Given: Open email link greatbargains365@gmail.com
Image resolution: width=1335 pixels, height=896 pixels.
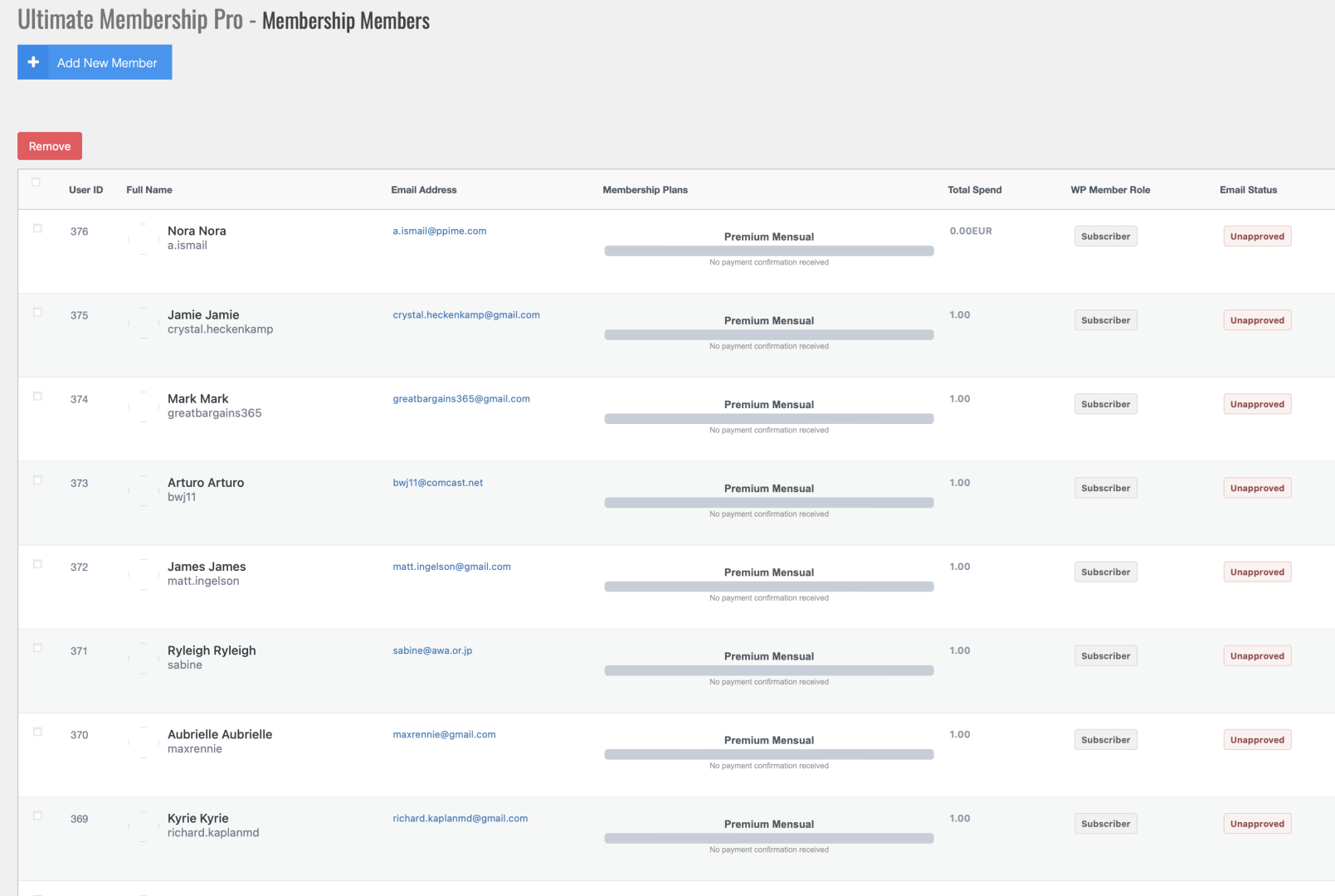Looking at the screenshot, I should 461,399.
